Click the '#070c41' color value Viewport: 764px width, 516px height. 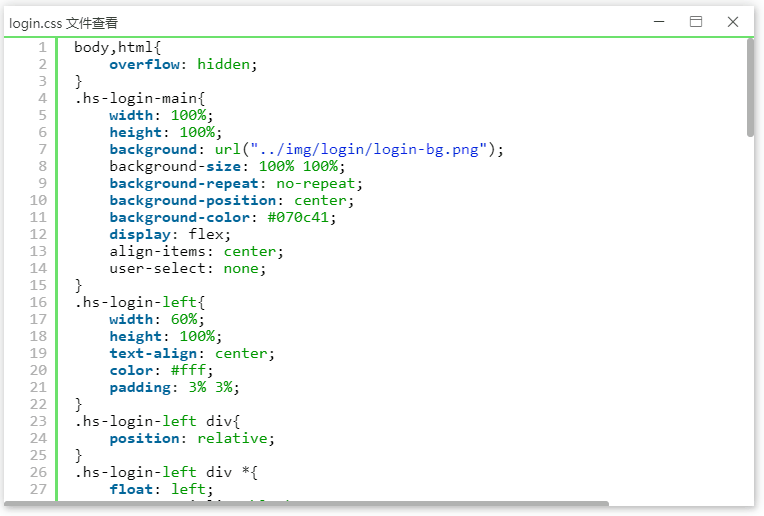(x=298, y=217)
